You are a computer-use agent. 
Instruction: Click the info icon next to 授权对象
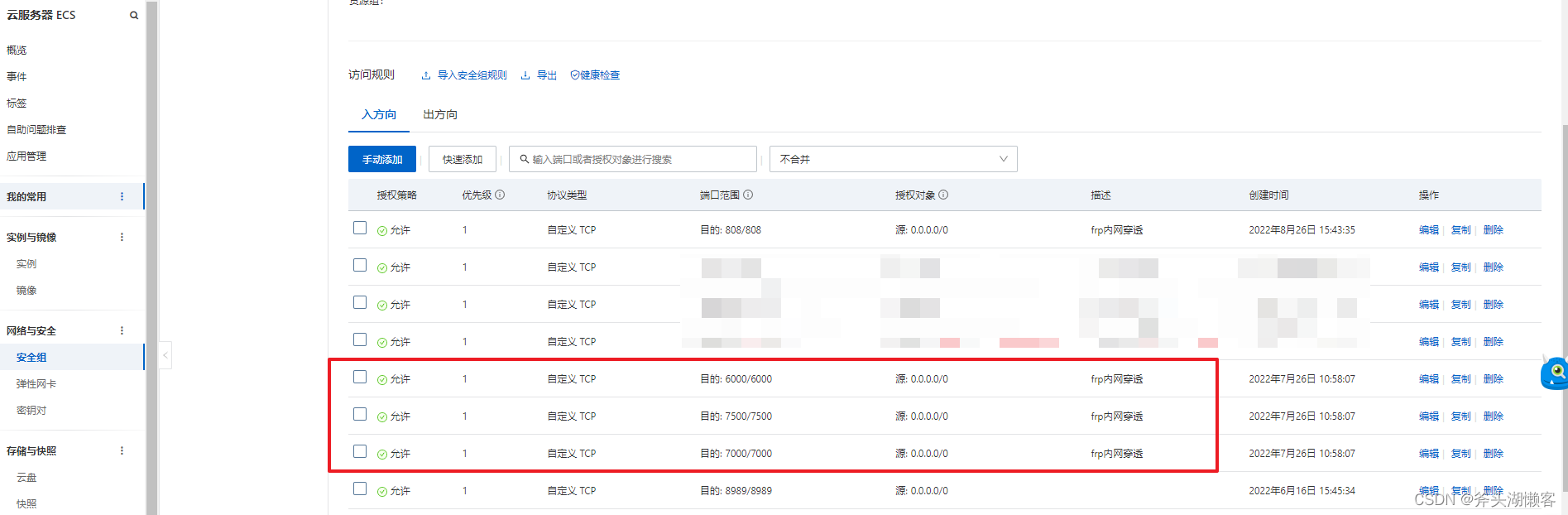click(943, 195)
